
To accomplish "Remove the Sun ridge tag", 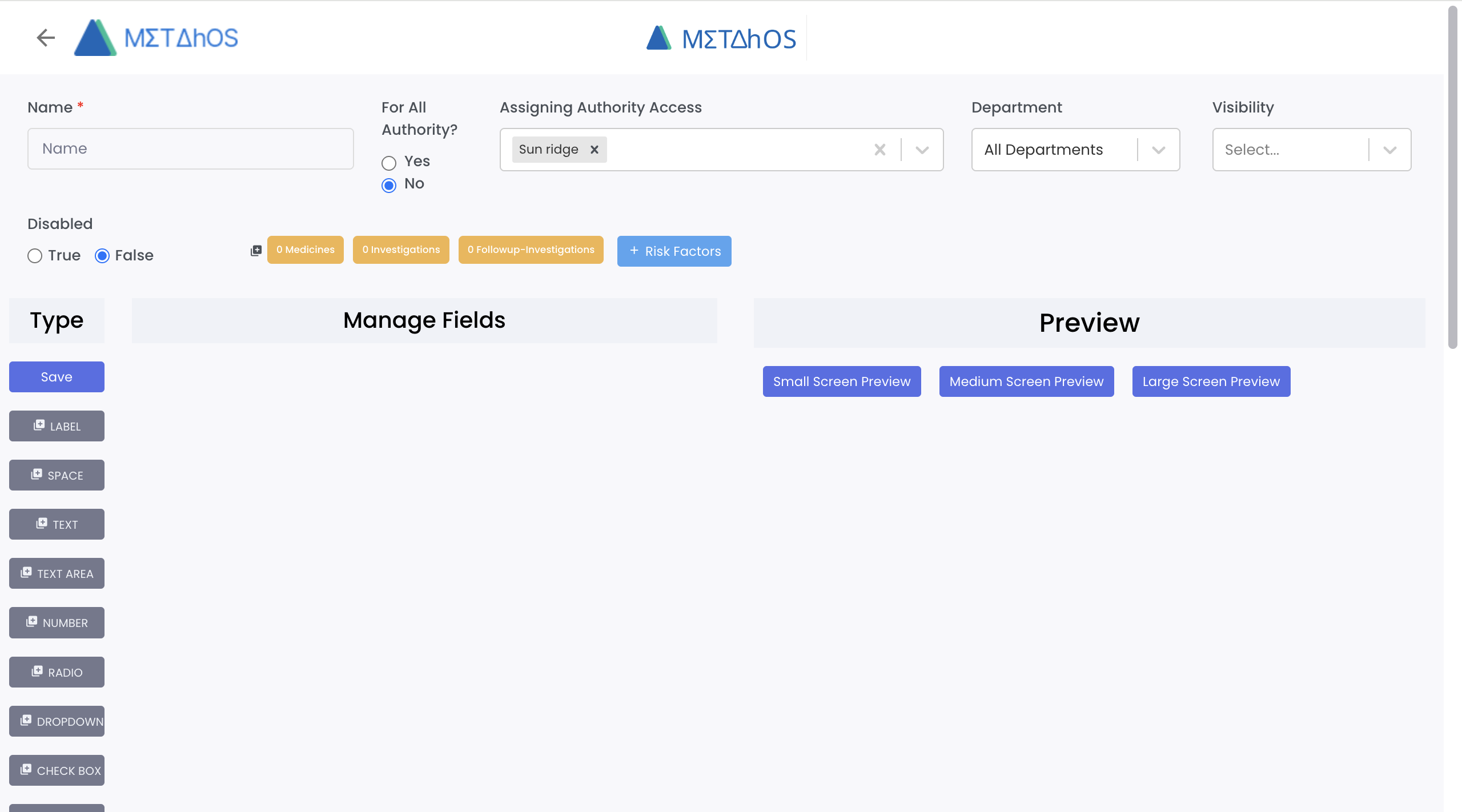I will tap(594, 150).
